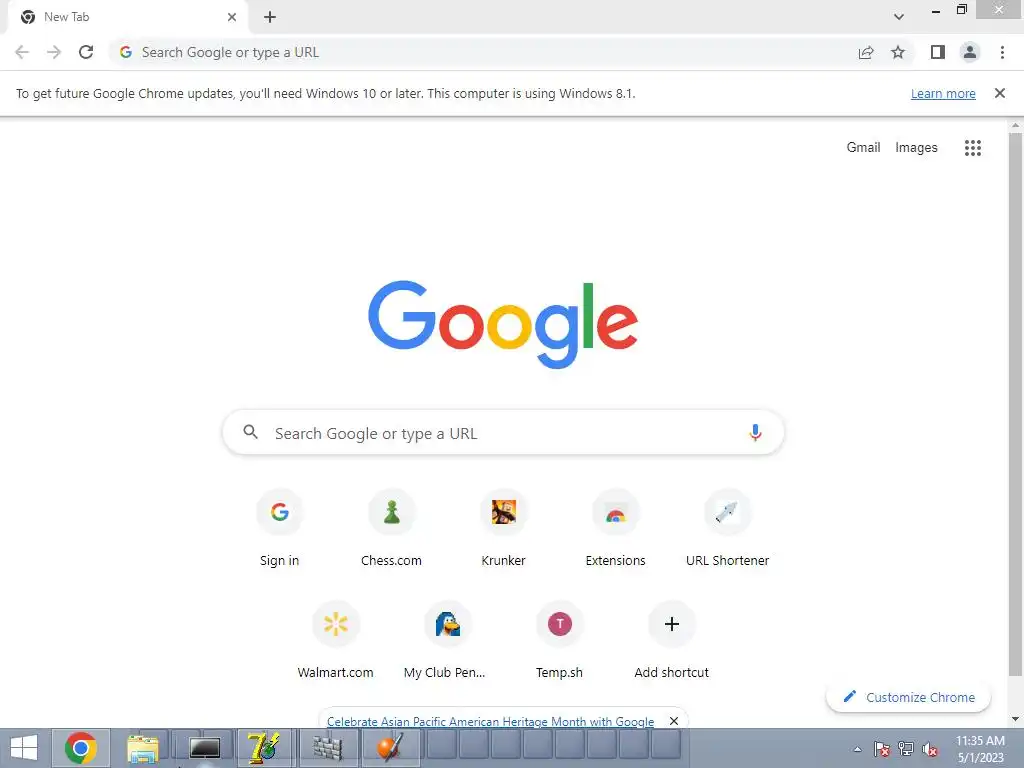Screen dimensions: 1024x768
Task: Show hidden system tray icons
Action: pos(857,750)
